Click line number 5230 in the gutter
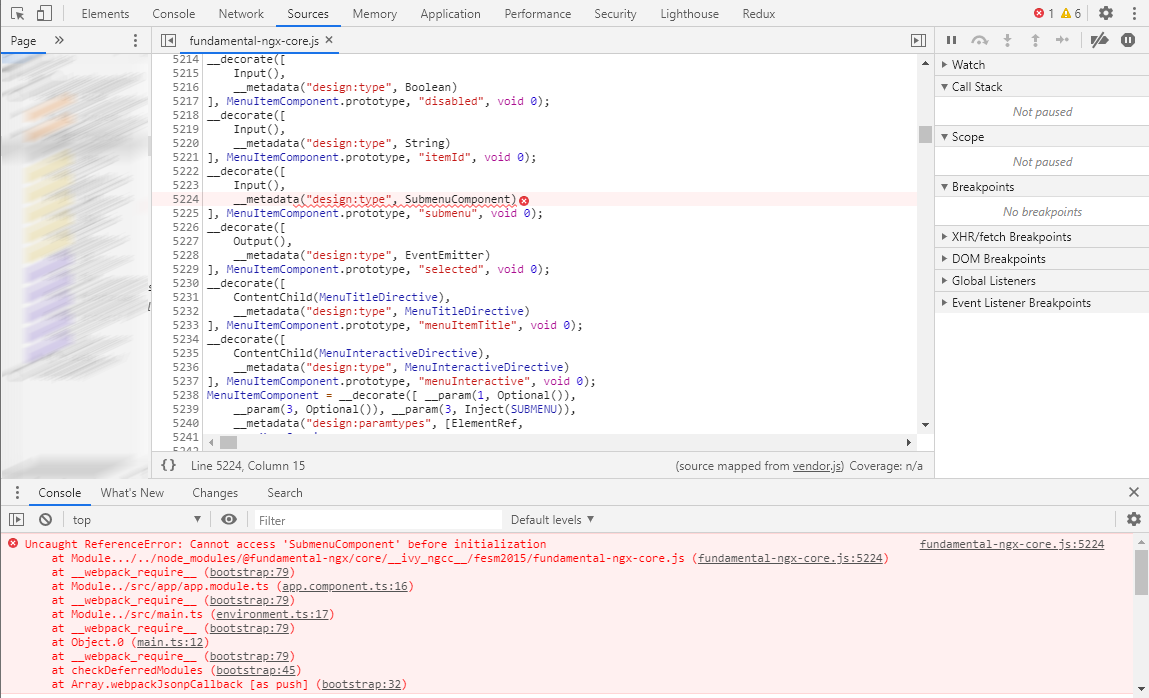The width and height of the screenshot is (1149, 698). click(185, 283)
